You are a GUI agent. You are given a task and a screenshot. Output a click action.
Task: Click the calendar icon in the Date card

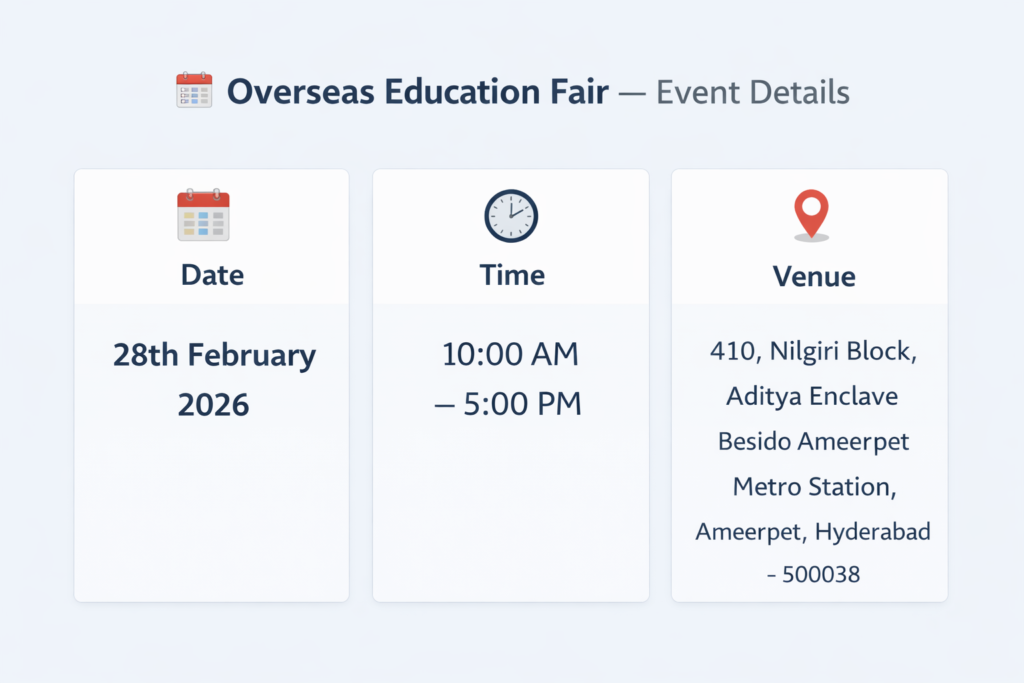point(203,215)
